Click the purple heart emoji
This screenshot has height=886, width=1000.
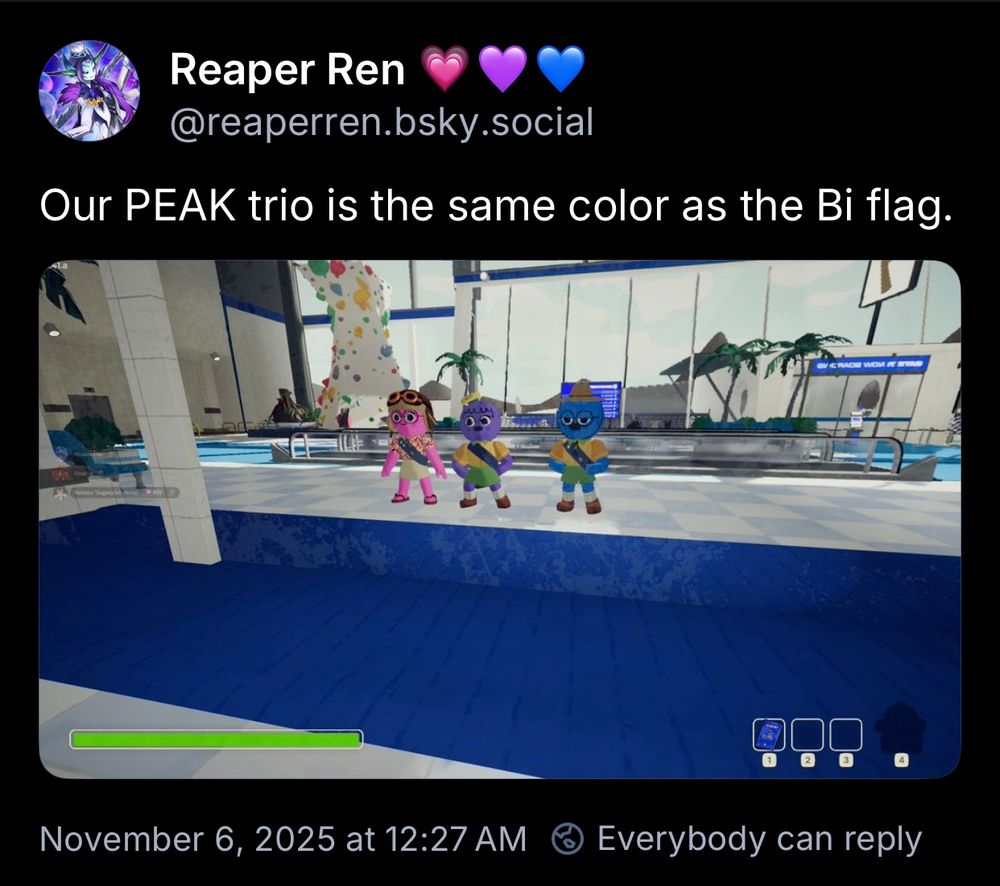503,68
